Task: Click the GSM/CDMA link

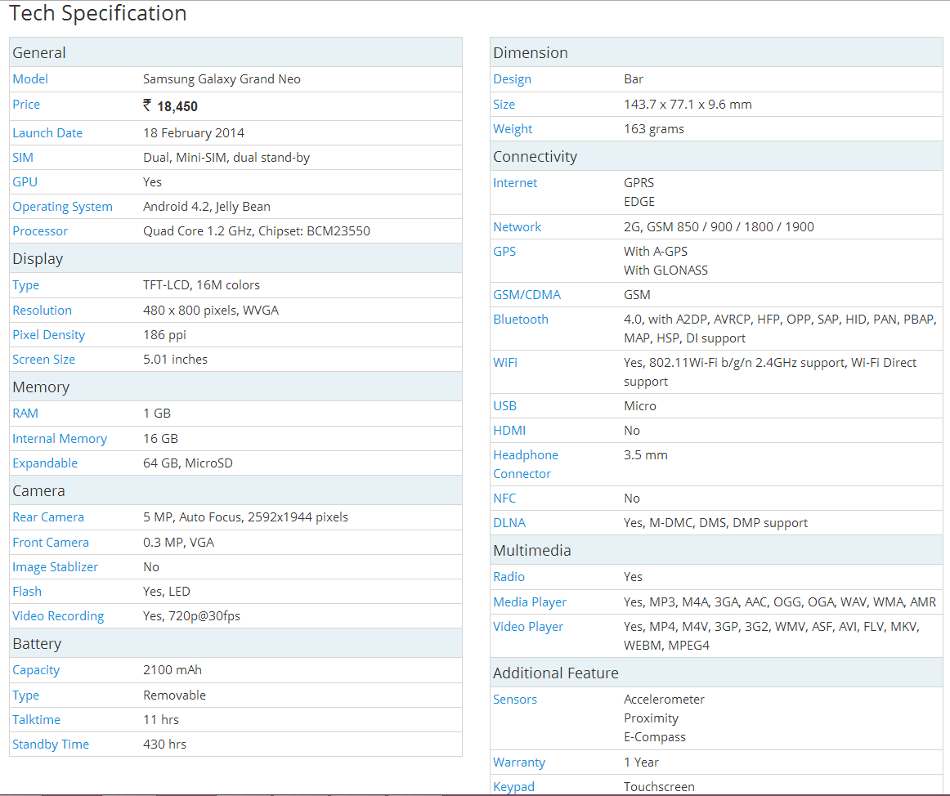Action: 526,294
